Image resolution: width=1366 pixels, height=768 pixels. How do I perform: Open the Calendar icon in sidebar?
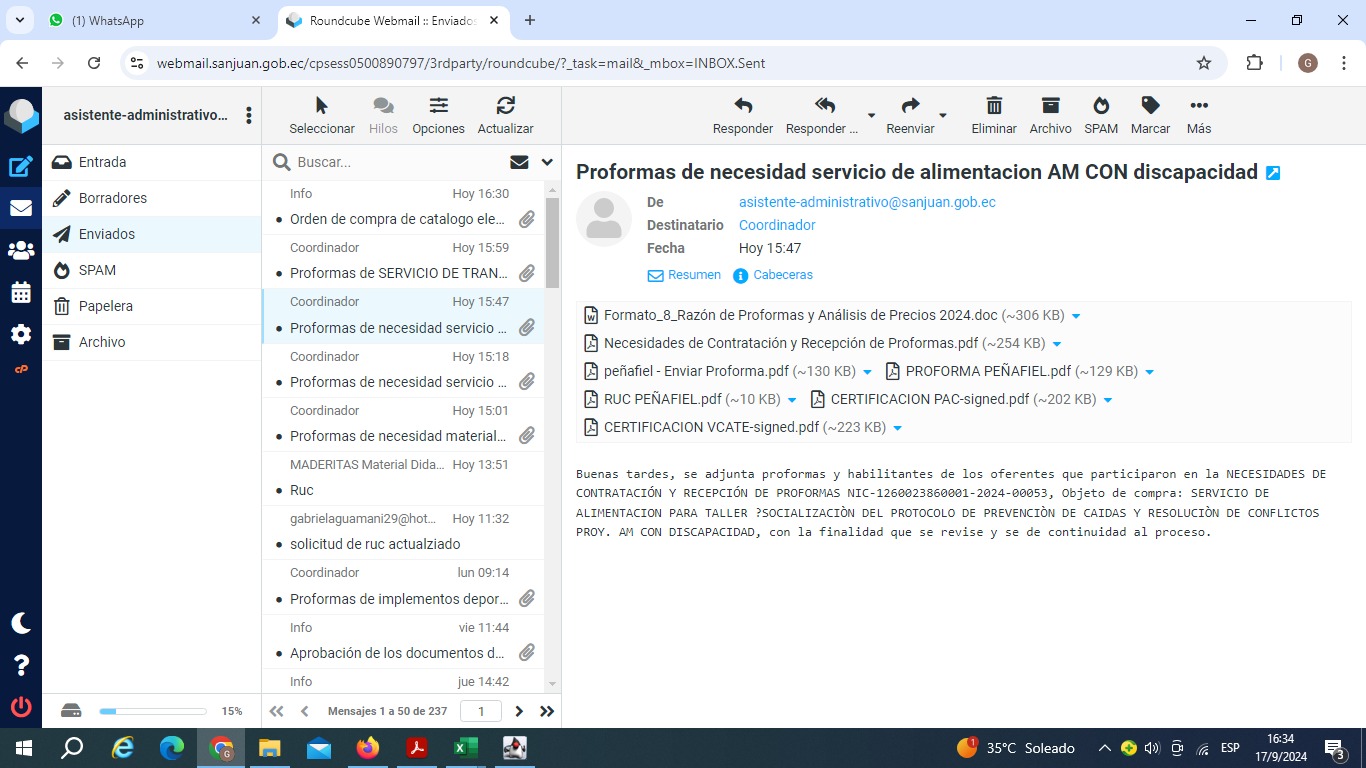pyautogui.click(x=21, y=293)
